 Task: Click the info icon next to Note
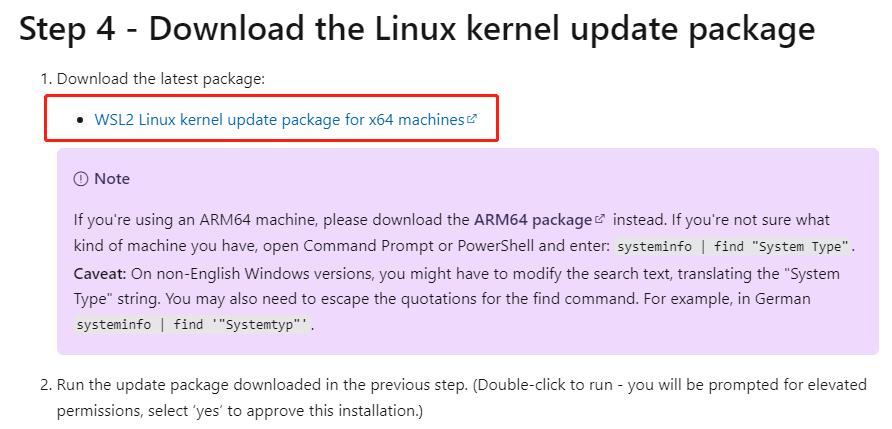pos(81,178)
